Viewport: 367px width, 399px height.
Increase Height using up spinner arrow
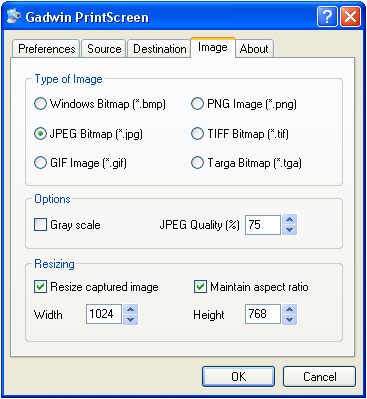coord(289,309)
